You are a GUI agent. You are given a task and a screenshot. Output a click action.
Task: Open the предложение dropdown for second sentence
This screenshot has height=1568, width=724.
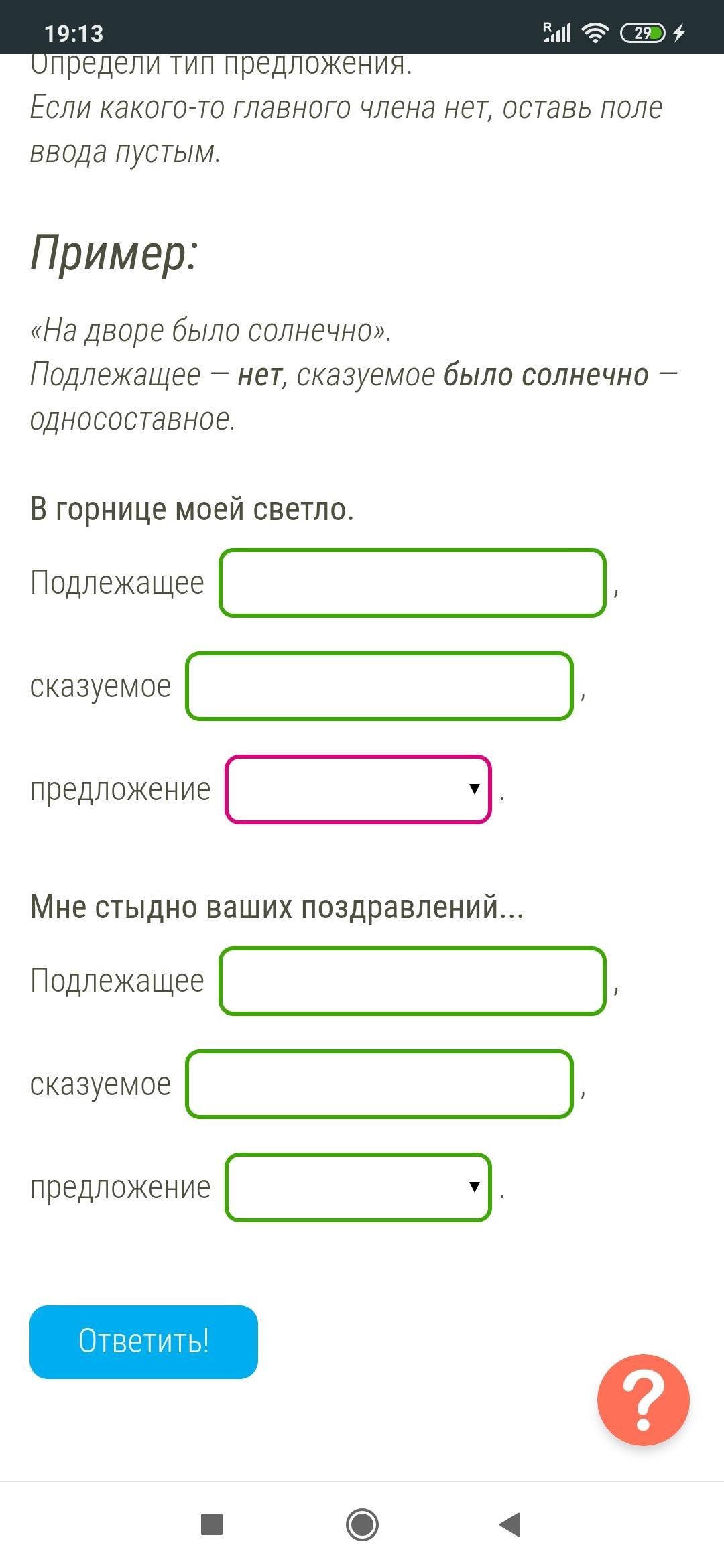[x=358, y=1187]
